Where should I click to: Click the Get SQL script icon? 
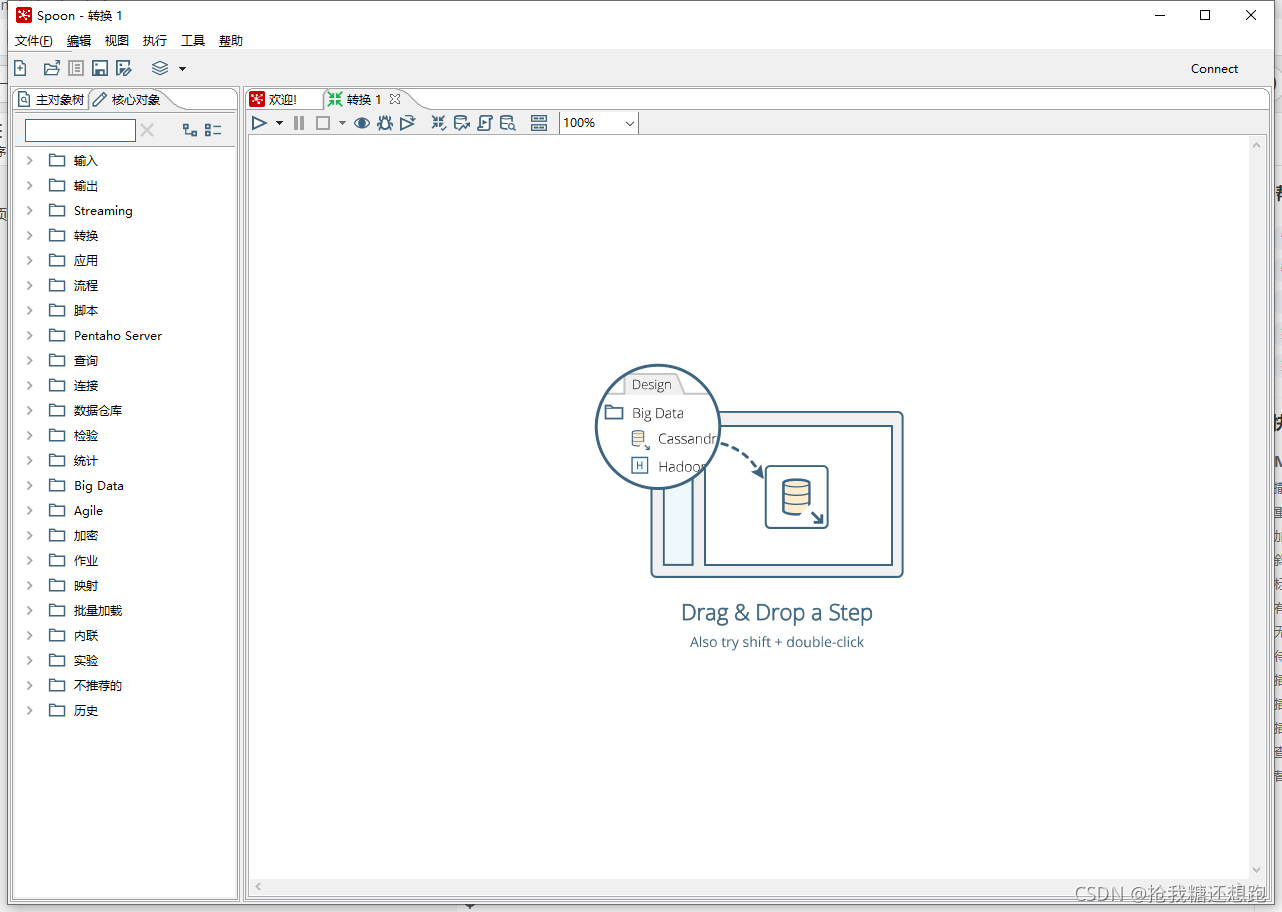click(x=485, y=123)
